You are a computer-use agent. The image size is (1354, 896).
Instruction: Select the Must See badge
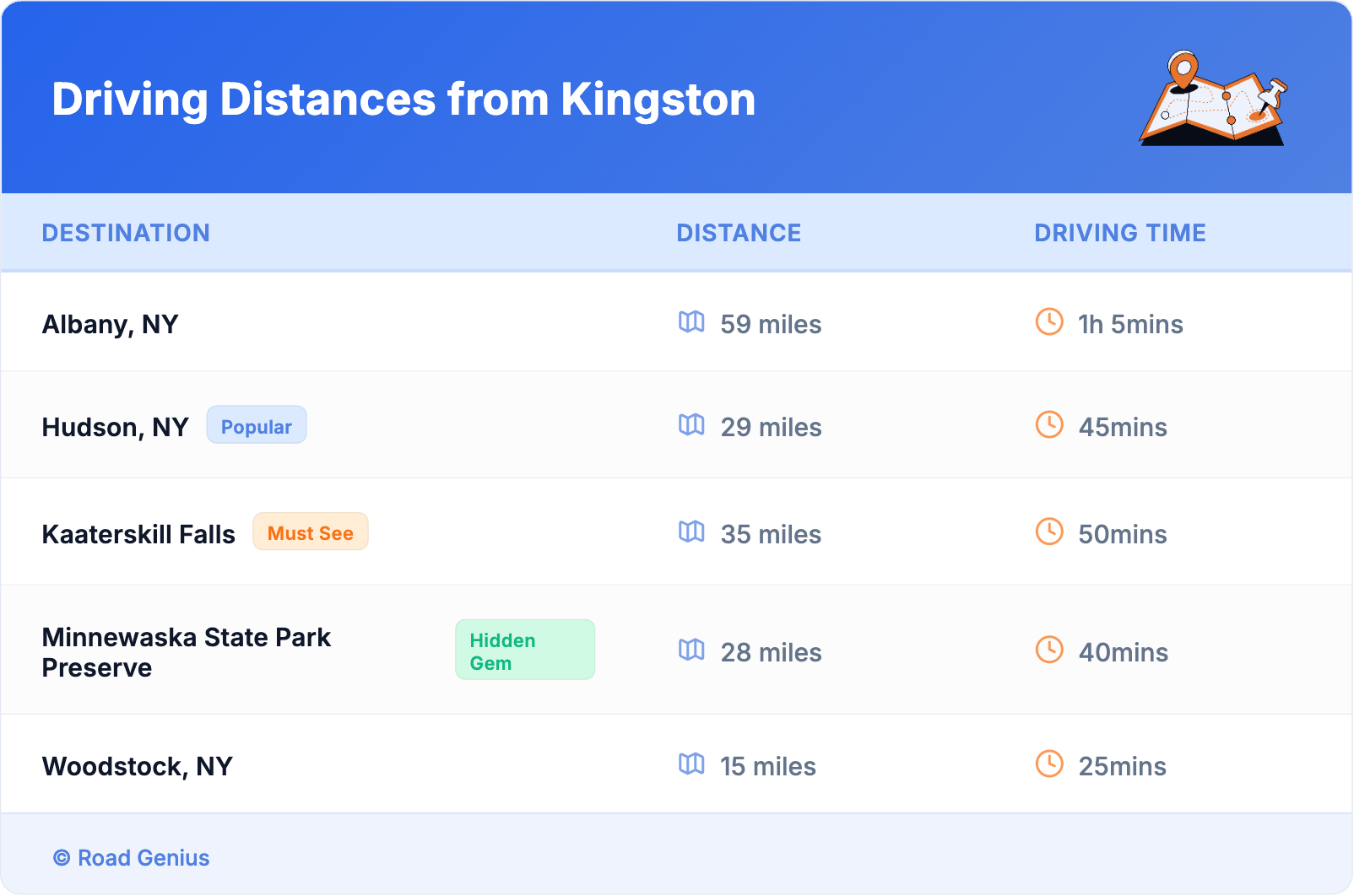[311, 532]
